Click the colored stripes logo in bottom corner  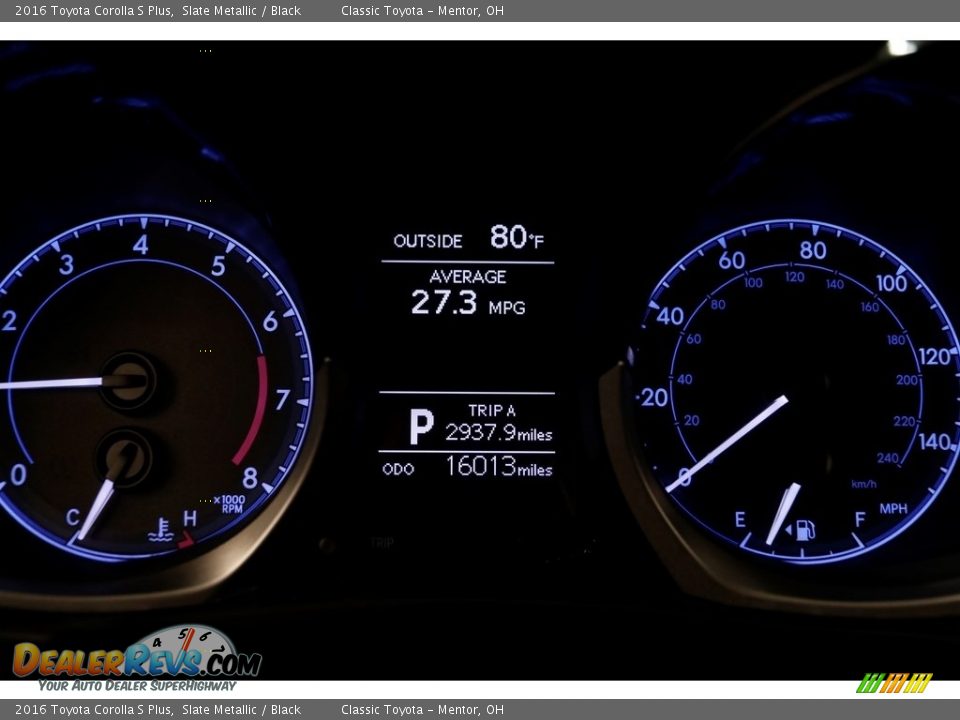tap(893, 683)
